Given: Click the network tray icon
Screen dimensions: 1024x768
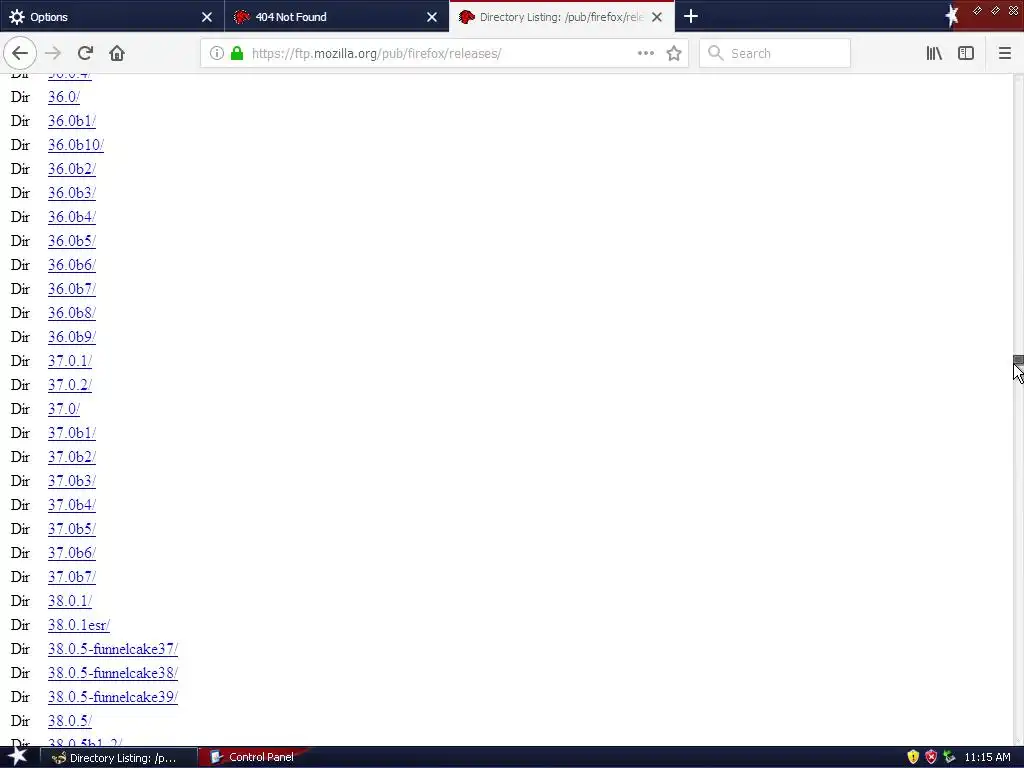Looking at the screenshot, I should click(950, 758).
